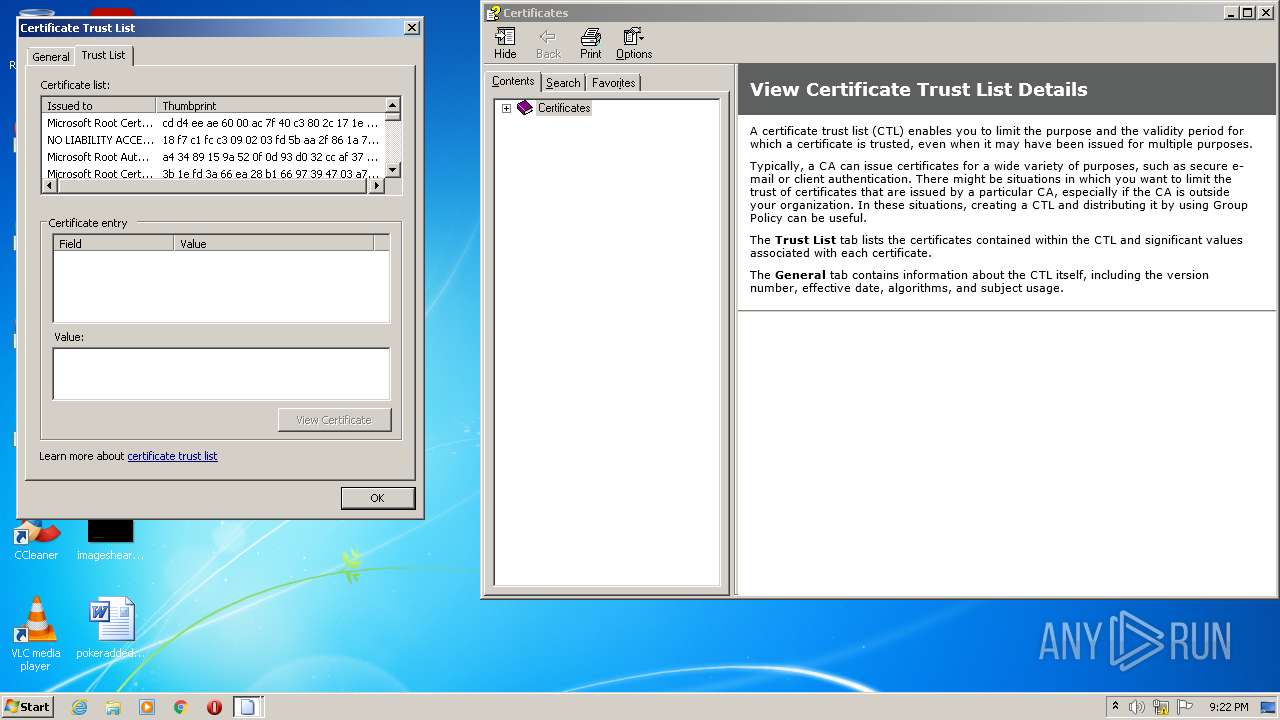Click the Back arrow in help toolbar
The height and width of the screenshot is (720, 1280).
click(x=548, y=44)
